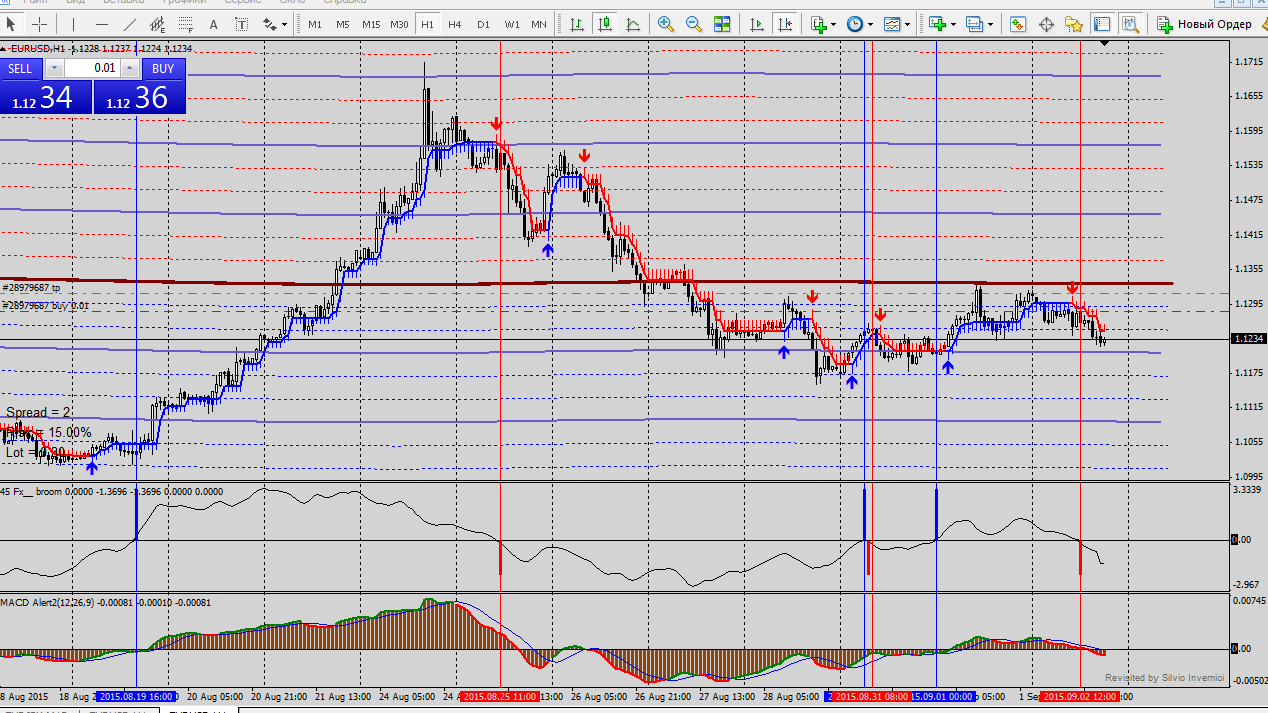Click the chart shift triangle marker

[x=1104, y=44]
